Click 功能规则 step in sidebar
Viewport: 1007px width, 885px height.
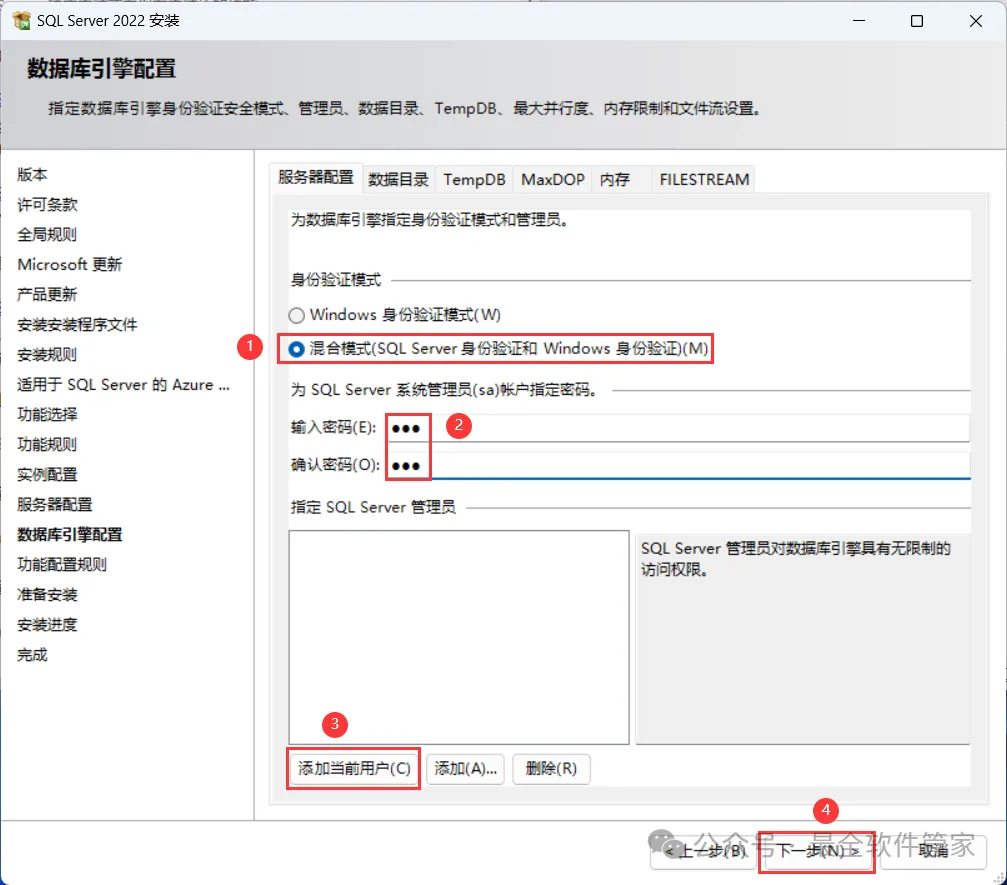click(47, 444)
